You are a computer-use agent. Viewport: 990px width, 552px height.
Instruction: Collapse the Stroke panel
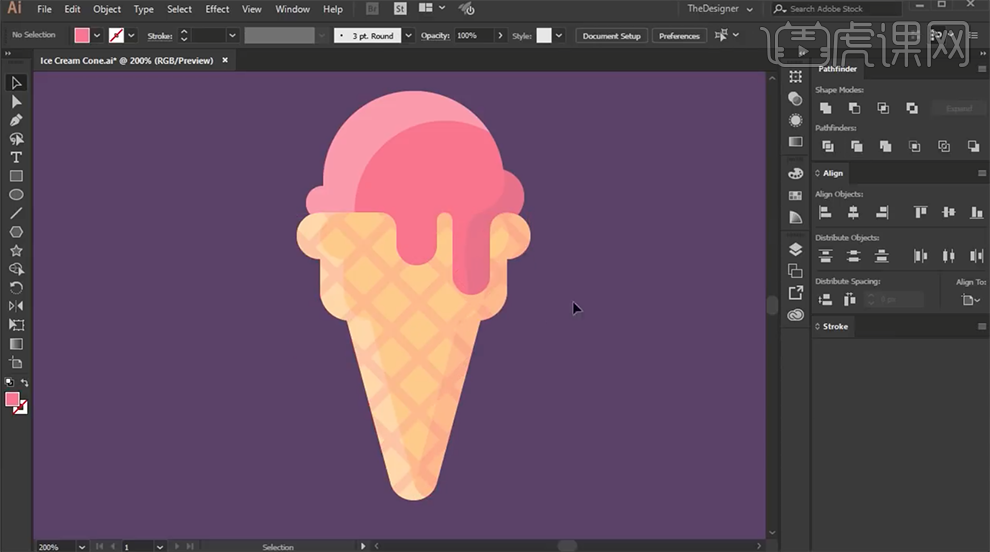coord(818,326)
